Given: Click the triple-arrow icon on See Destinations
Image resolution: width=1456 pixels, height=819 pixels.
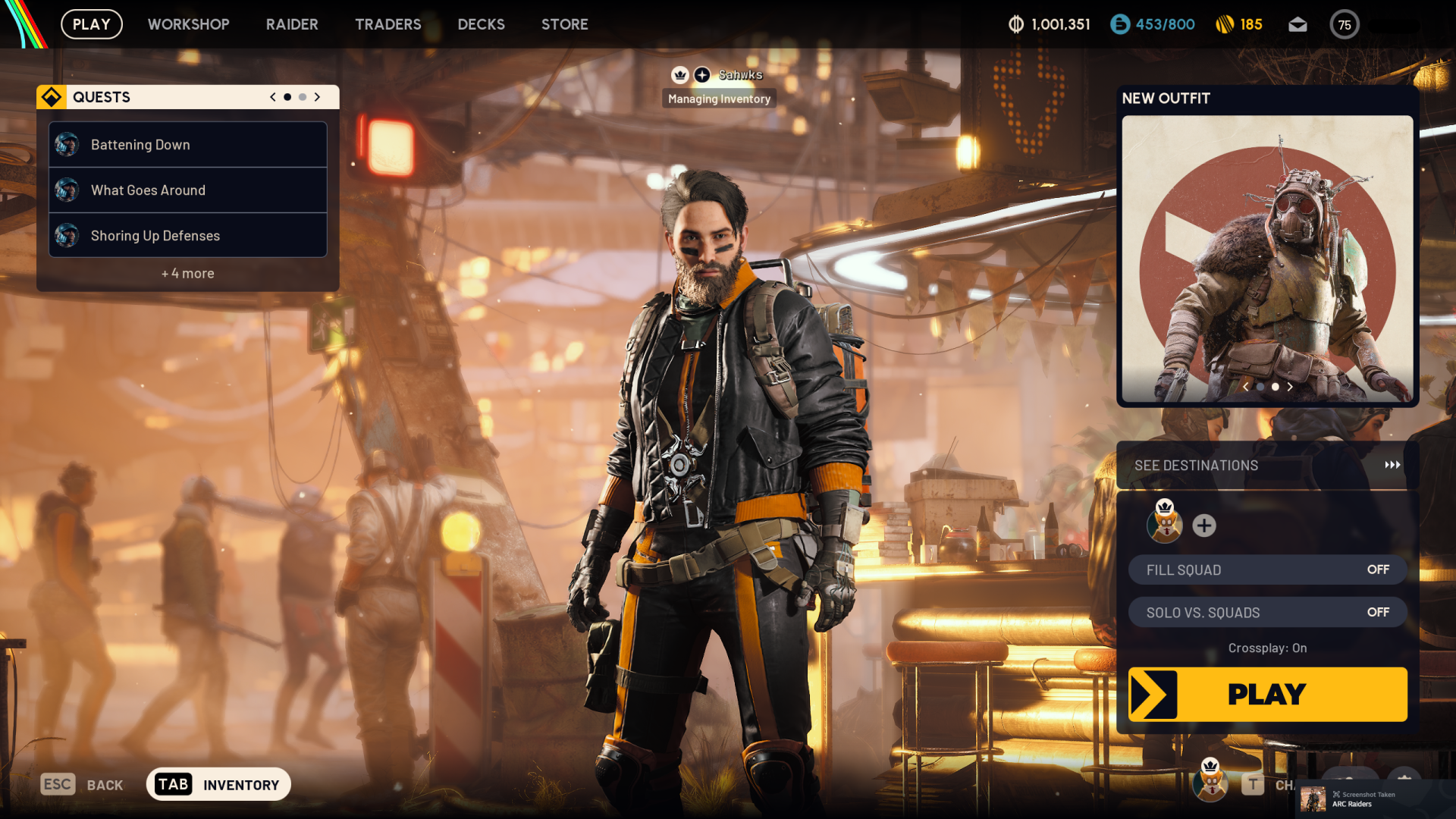Looking at the screenshot, I should coord(1392,465).
